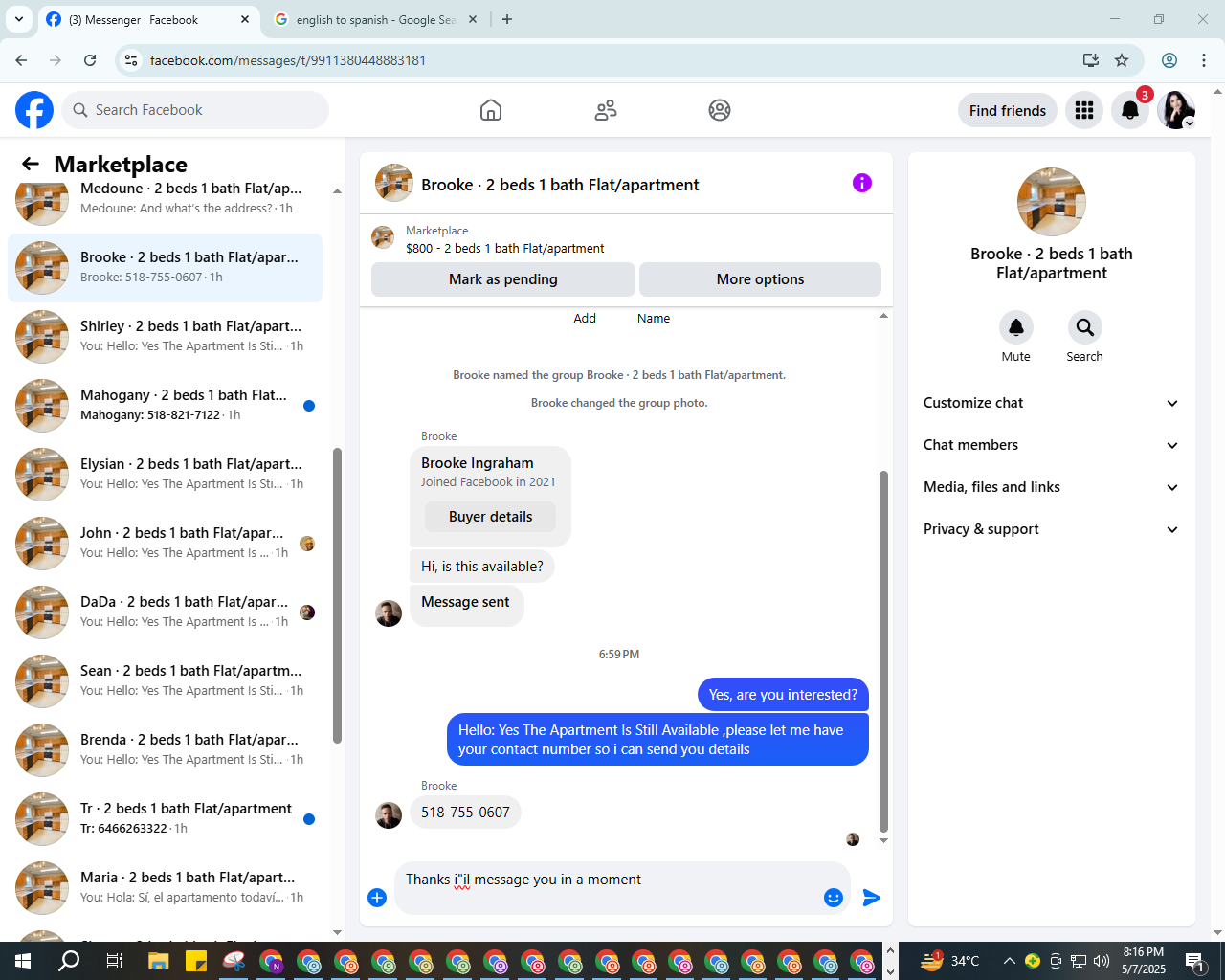
Task: Open the Windows Start menu
Action: coord(23,961)
